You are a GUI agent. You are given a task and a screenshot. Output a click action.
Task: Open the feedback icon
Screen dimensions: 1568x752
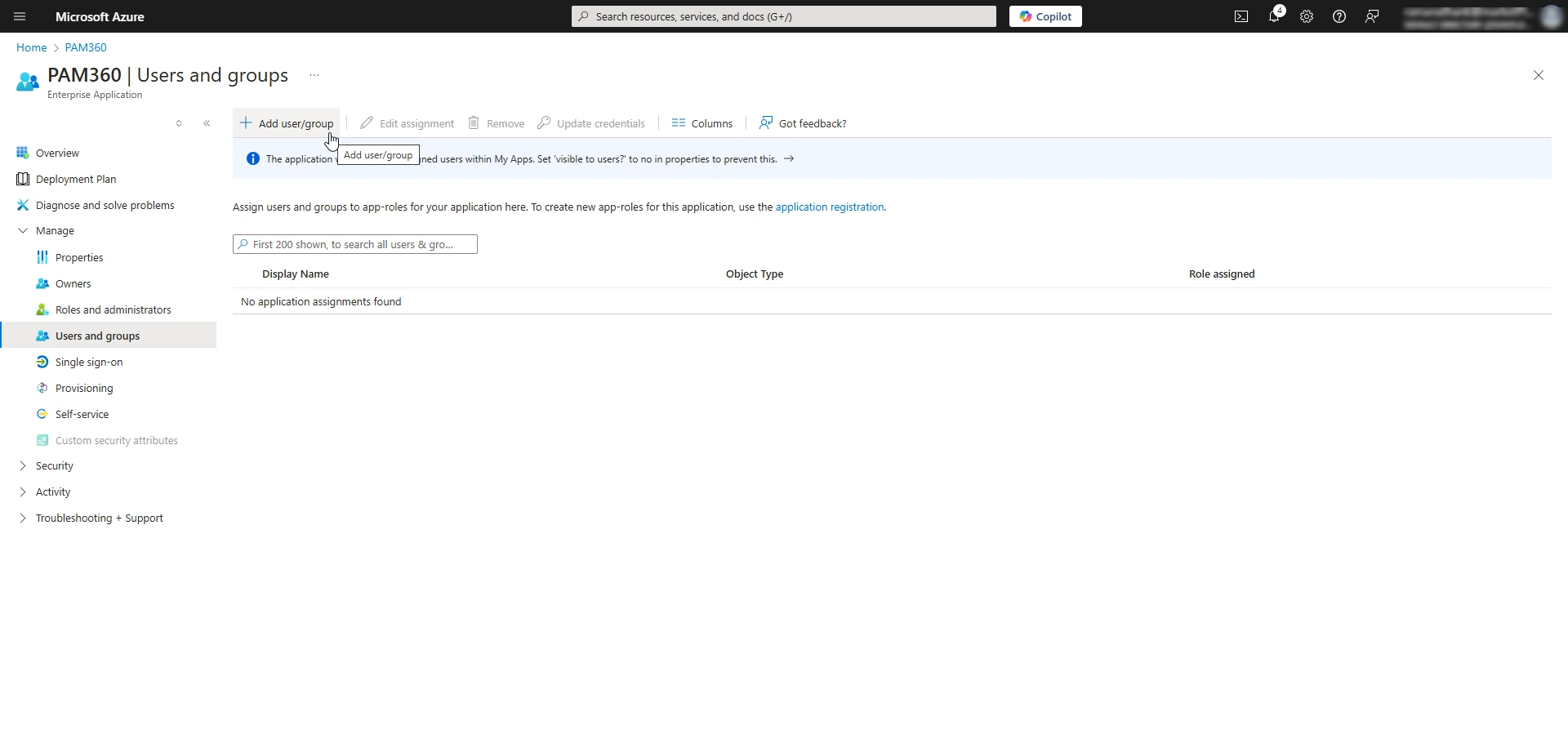click(1371, 16)
